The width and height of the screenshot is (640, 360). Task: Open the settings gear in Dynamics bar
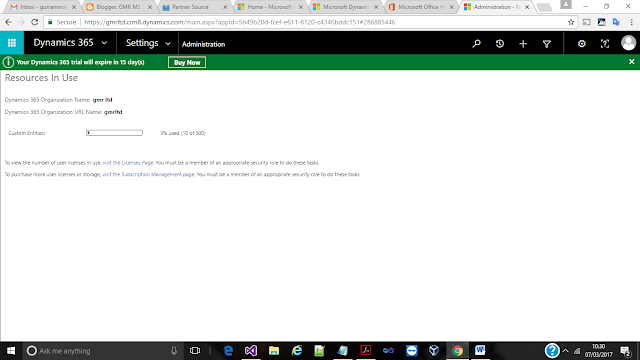point(582,43)
